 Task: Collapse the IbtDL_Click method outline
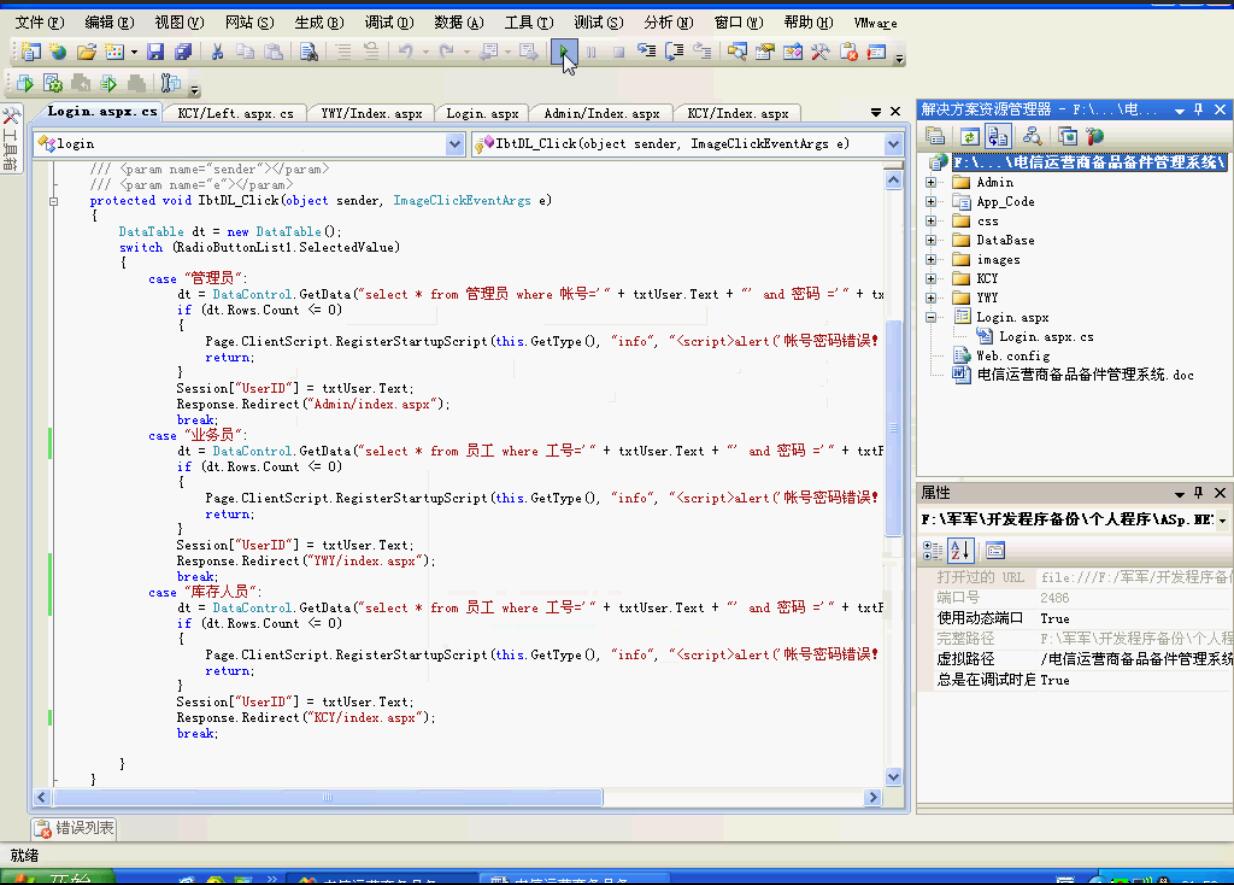(53, 201)
